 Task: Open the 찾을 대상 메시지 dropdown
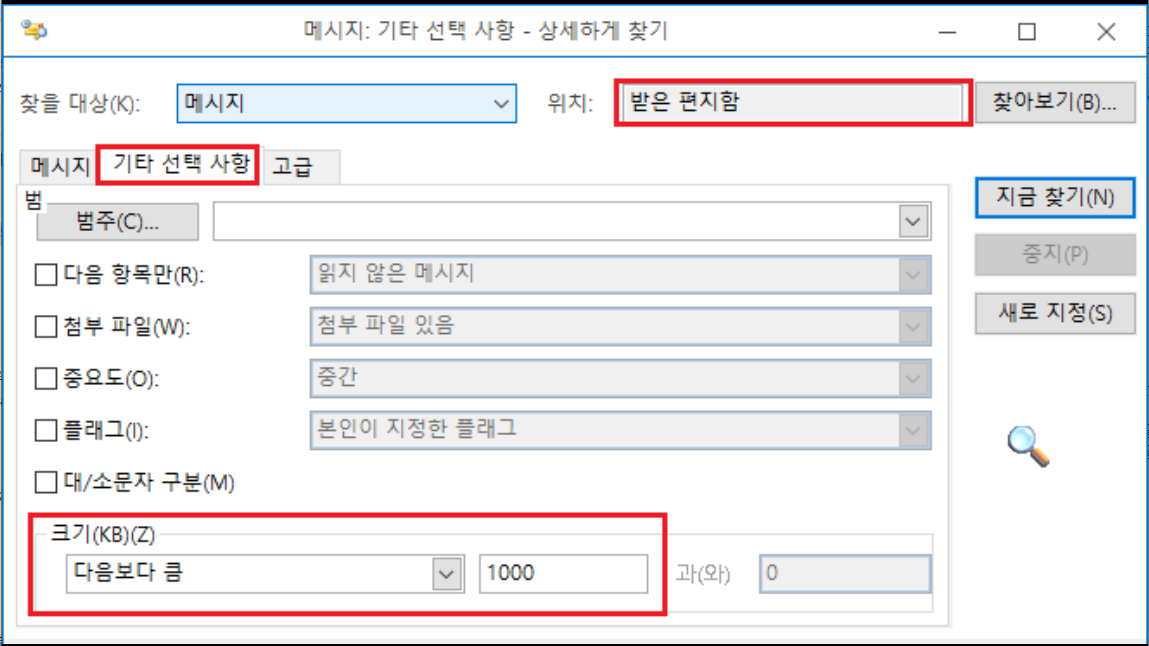347,103
